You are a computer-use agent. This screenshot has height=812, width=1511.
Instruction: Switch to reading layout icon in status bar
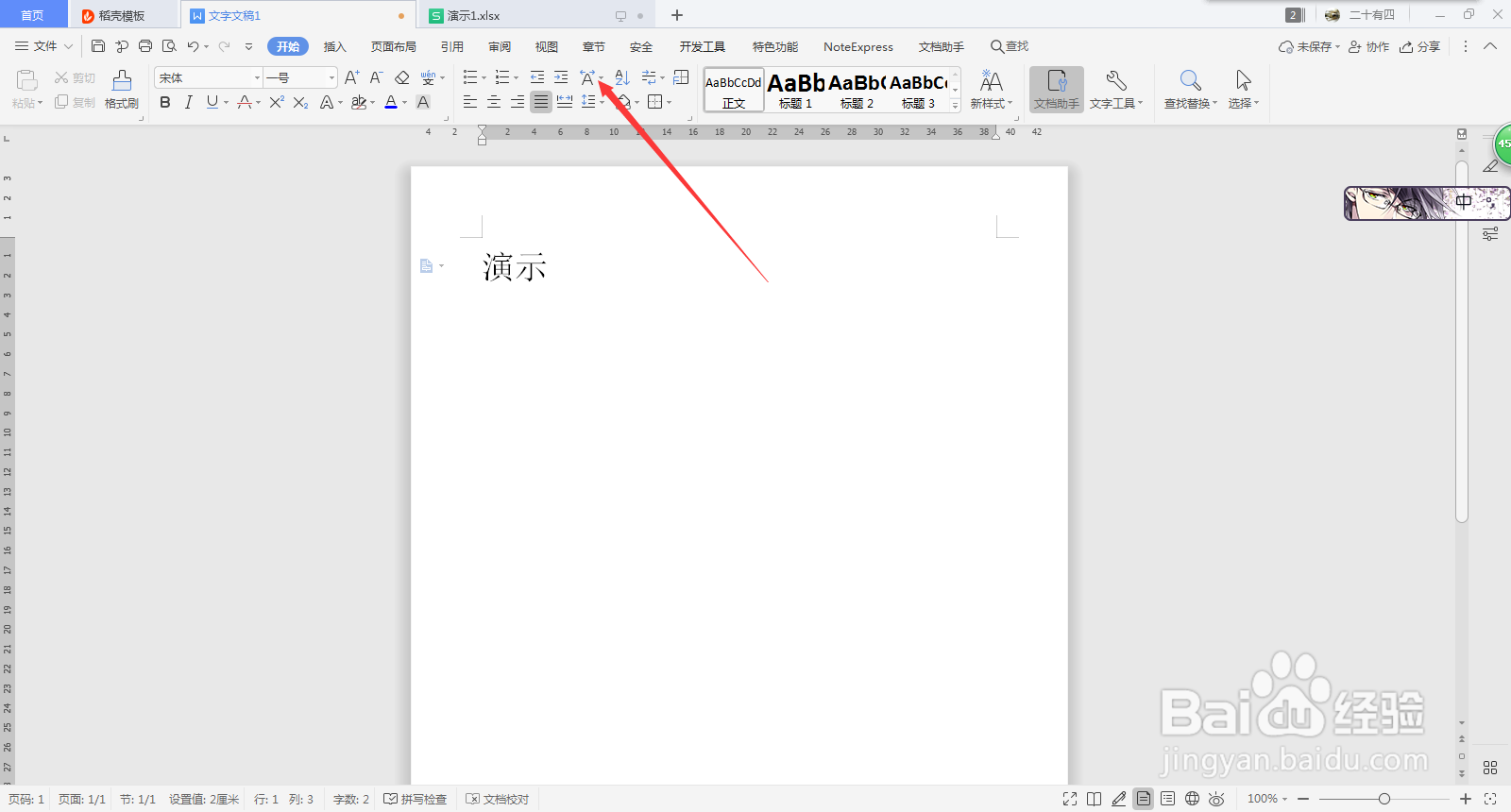tap(1095, 799)
